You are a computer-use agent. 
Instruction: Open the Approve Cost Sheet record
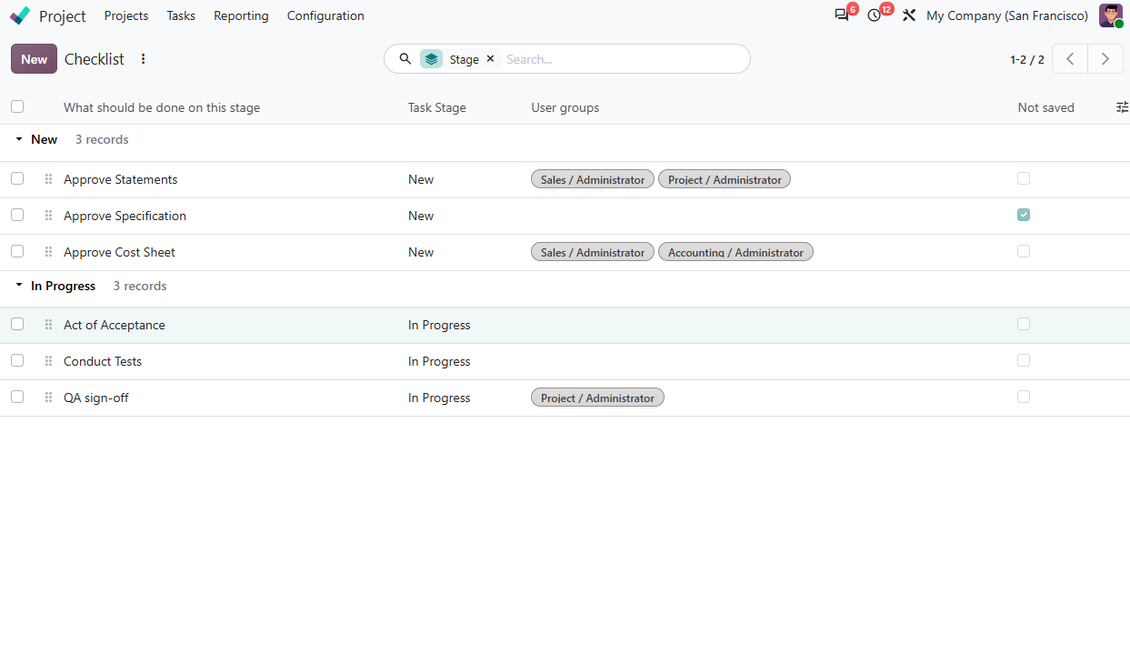point(119,252)
